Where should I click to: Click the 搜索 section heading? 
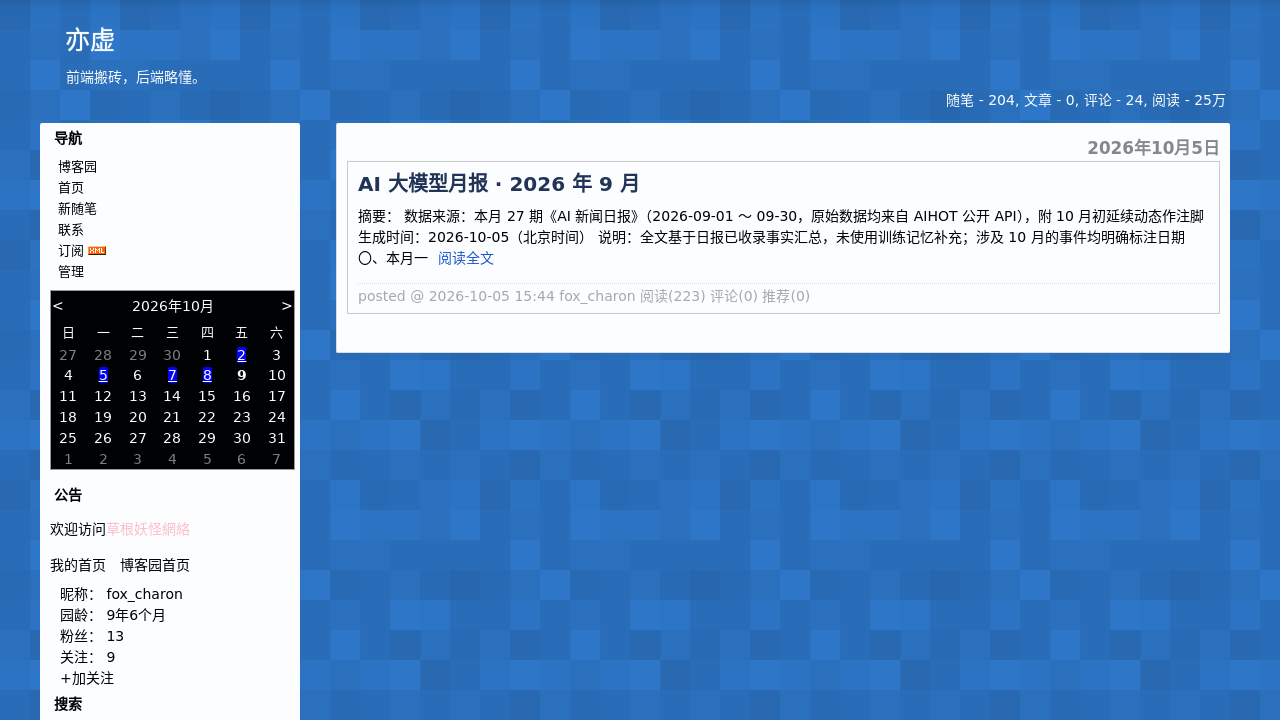click(68, 704)
